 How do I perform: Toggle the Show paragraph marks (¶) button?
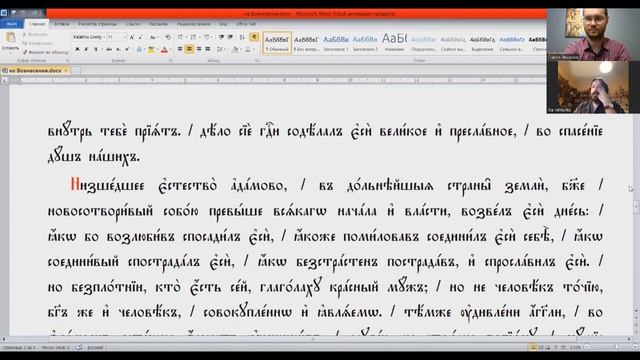pyautogui.click(x=254, y=37)
